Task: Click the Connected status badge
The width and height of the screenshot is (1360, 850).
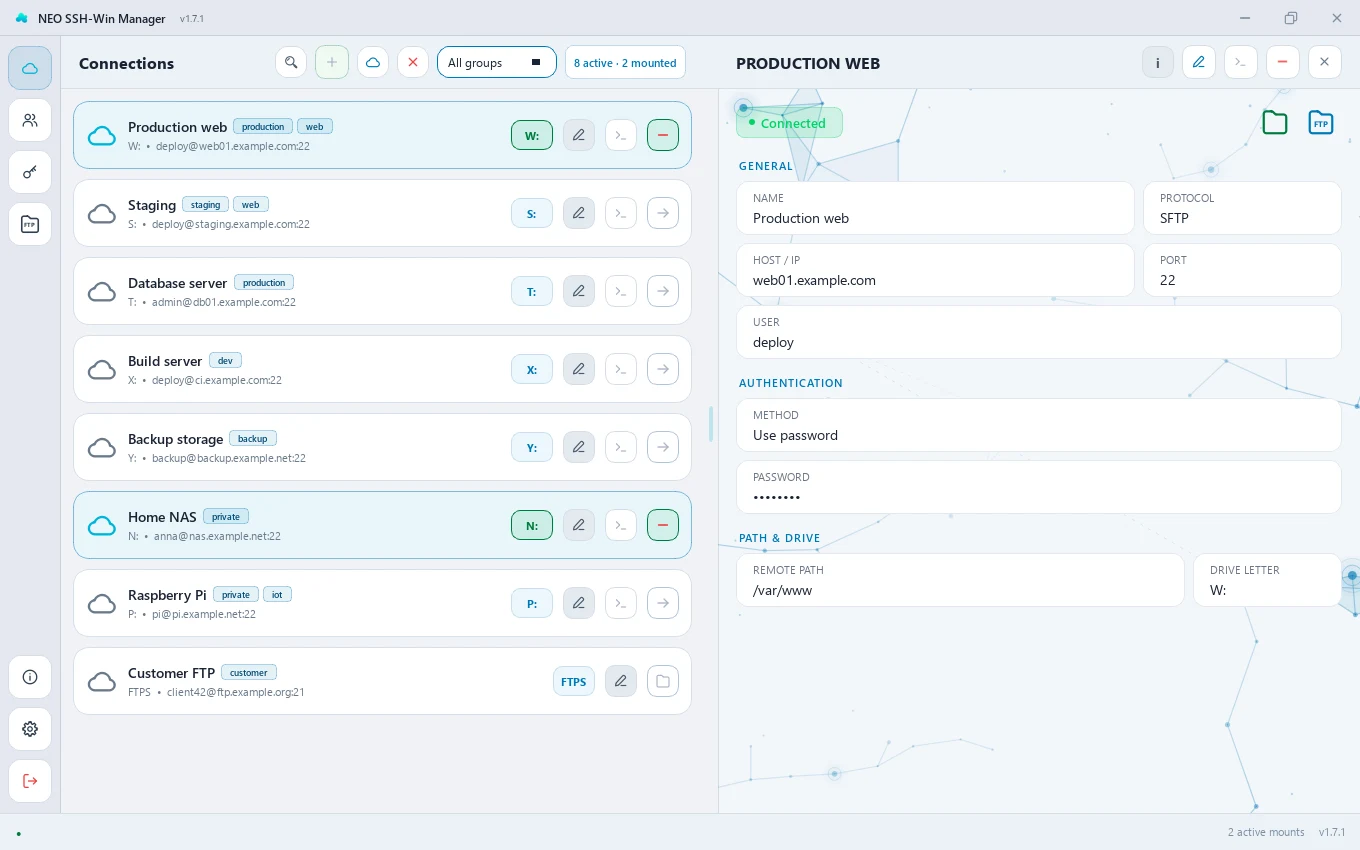Action: tap(789, 123)
